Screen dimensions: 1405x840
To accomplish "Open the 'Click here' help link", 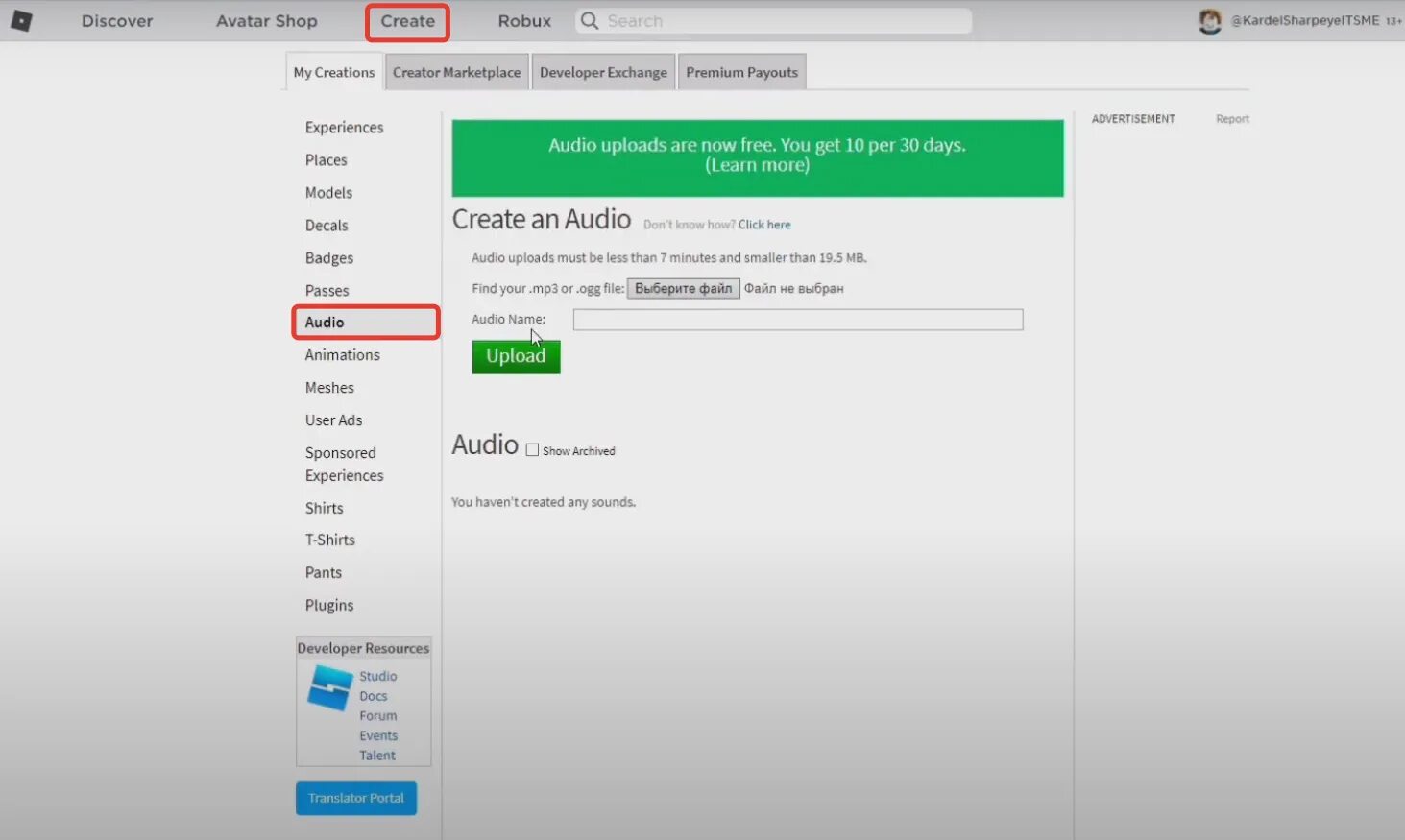I will pyautogui.click(x=764, y=225).
